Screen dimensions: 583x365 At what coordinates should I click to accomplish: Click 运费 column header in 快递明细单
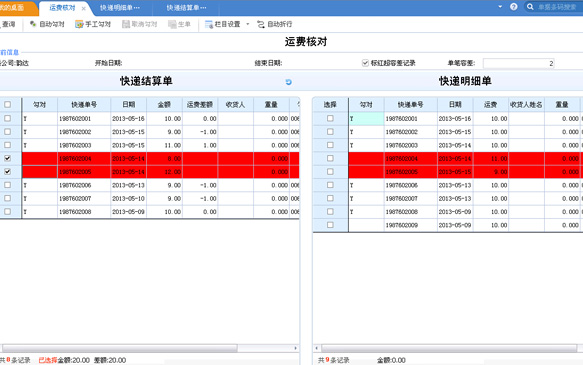[491, 105]
